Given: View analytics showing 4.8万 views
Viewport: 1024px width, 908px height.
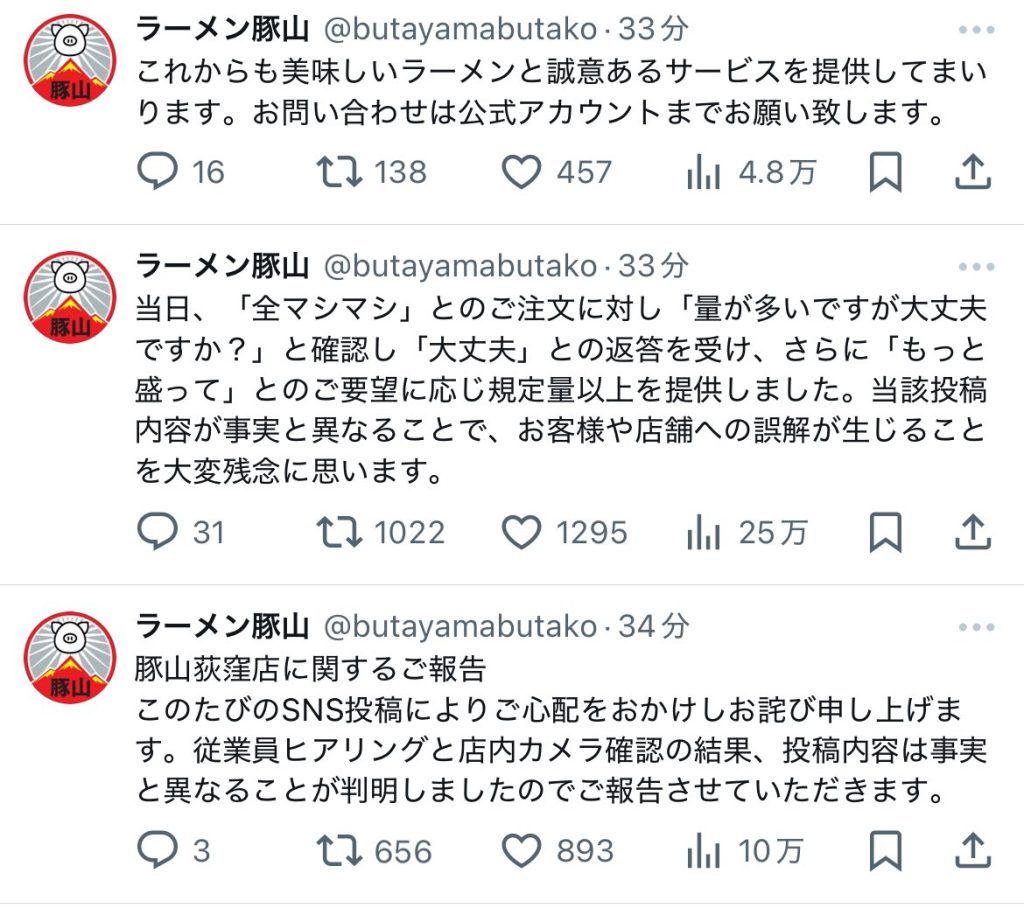Looking at the screenshot, I should 704,172.
